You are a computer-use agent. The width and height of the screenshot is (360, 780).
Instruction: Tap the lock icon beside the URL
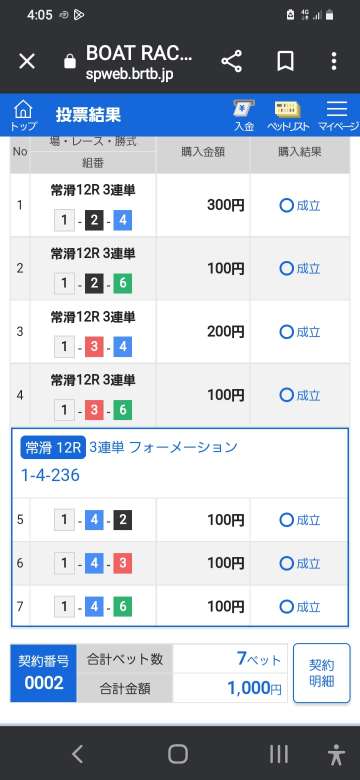tap(70, 62)
